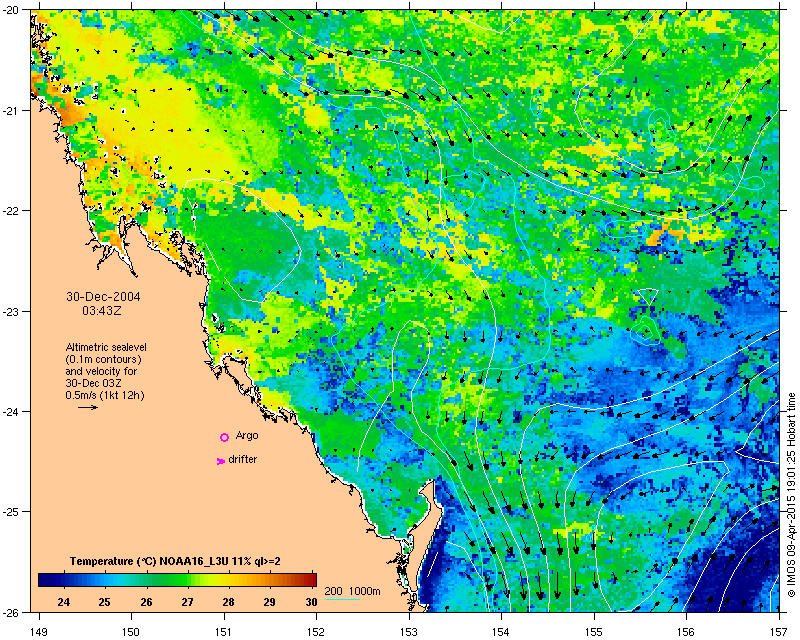Click the longitude axis label 153
Screen dimensions: 800x640
[x=409, y=631]
